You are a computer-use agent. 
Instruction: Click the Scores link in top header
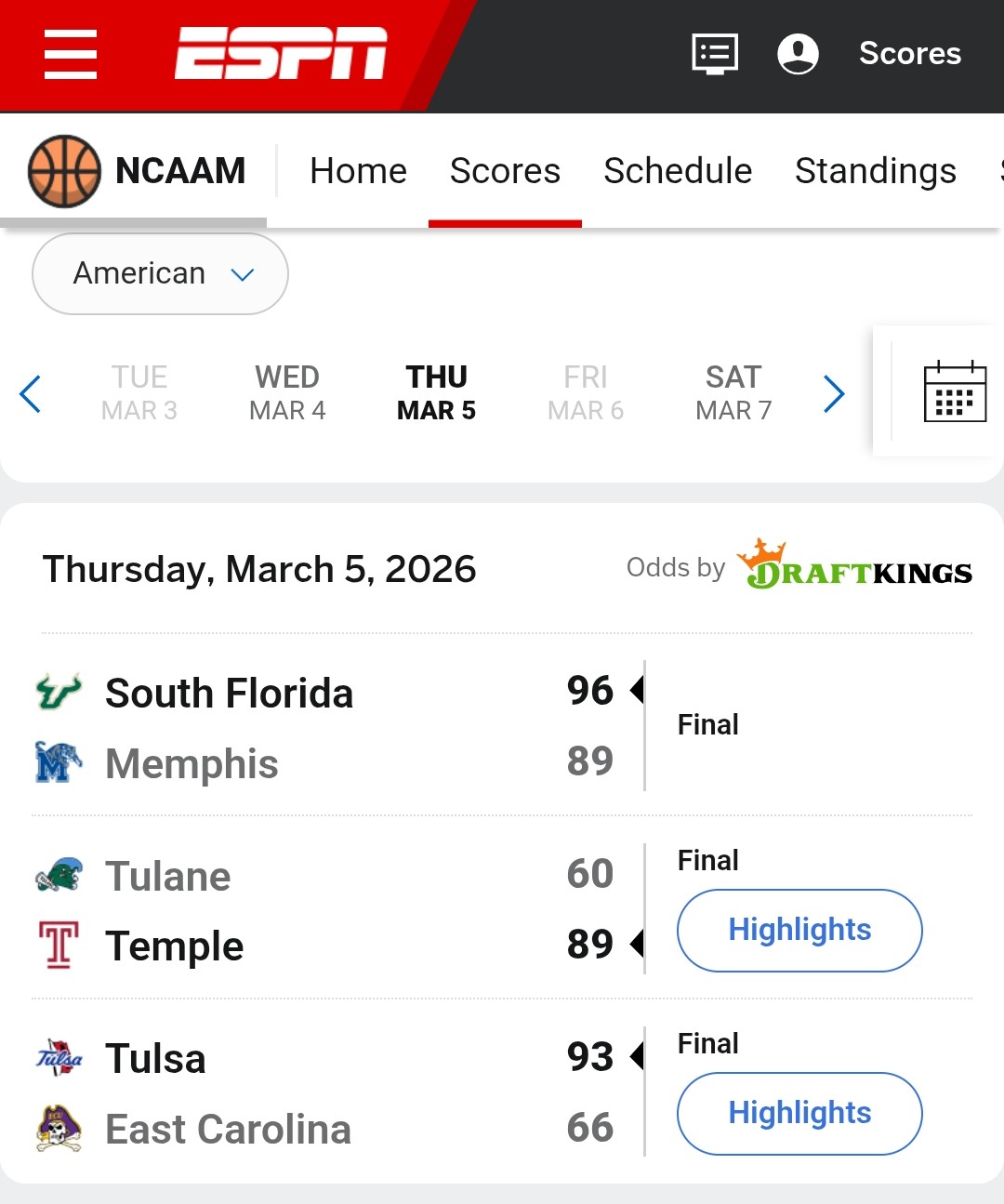909,54
